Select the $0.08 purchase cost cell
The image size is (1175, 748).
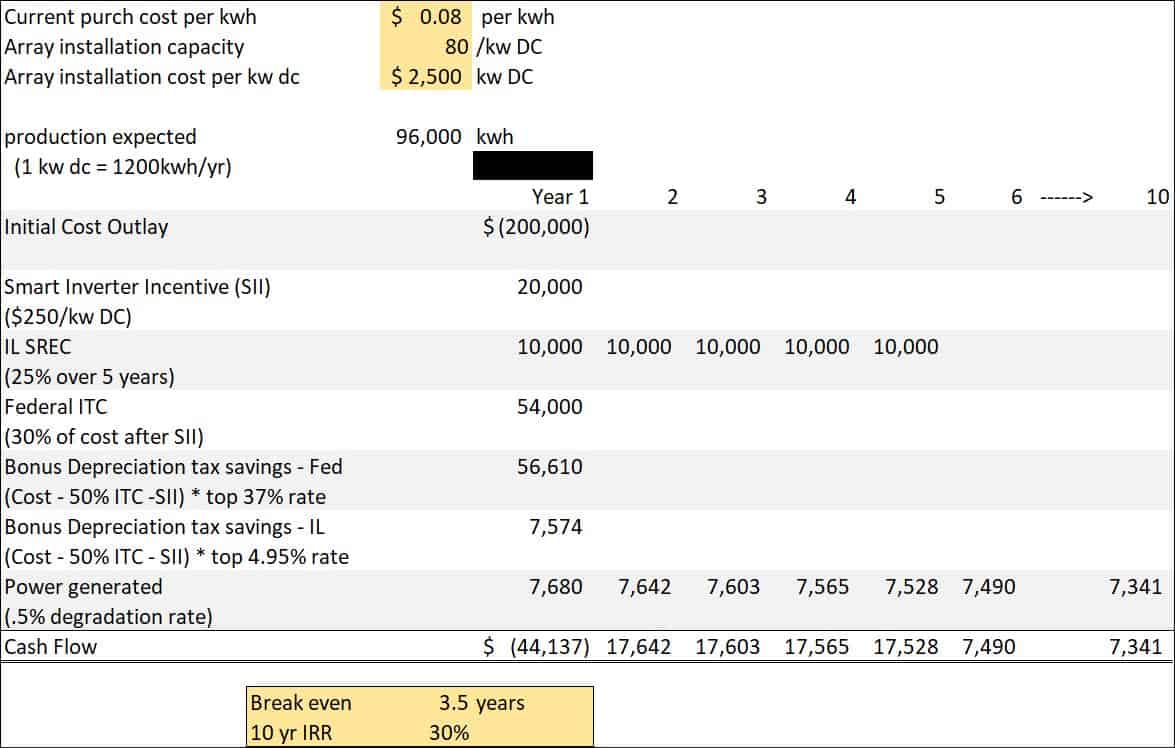pos(427,17)
